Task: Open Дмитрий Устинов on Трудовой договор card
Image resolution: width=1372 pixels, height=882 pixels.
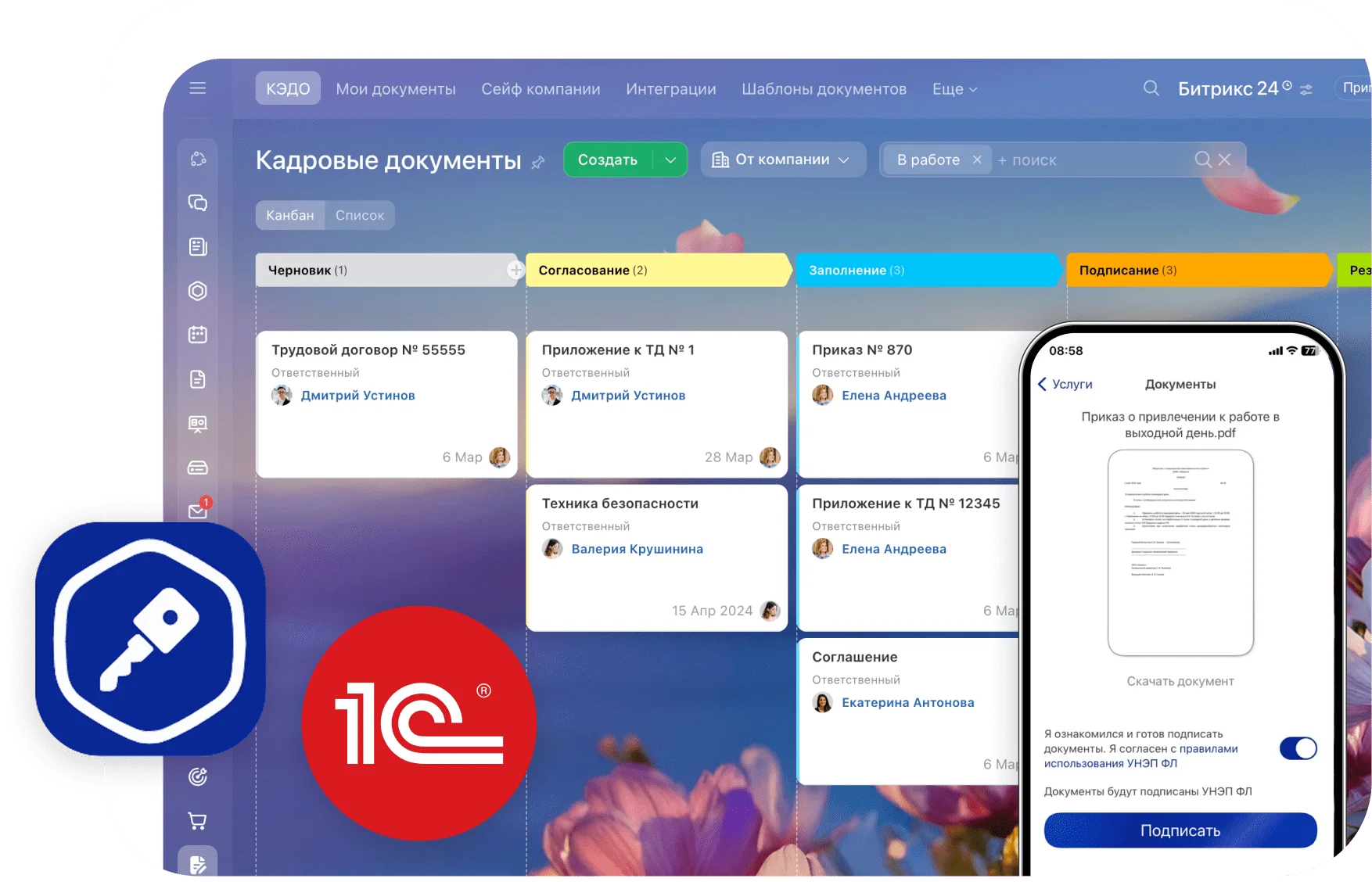Action: tap(358, 396)
